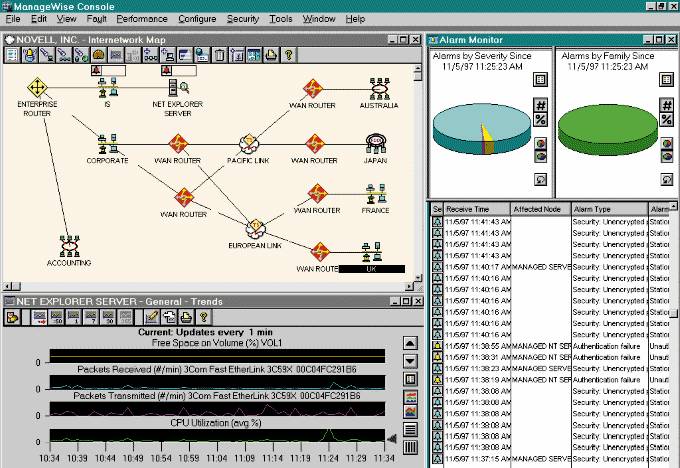This screenshot has width=680, height=468.
Task: Show percentages with % button in Alarms by Family
Action: [667, 120]
